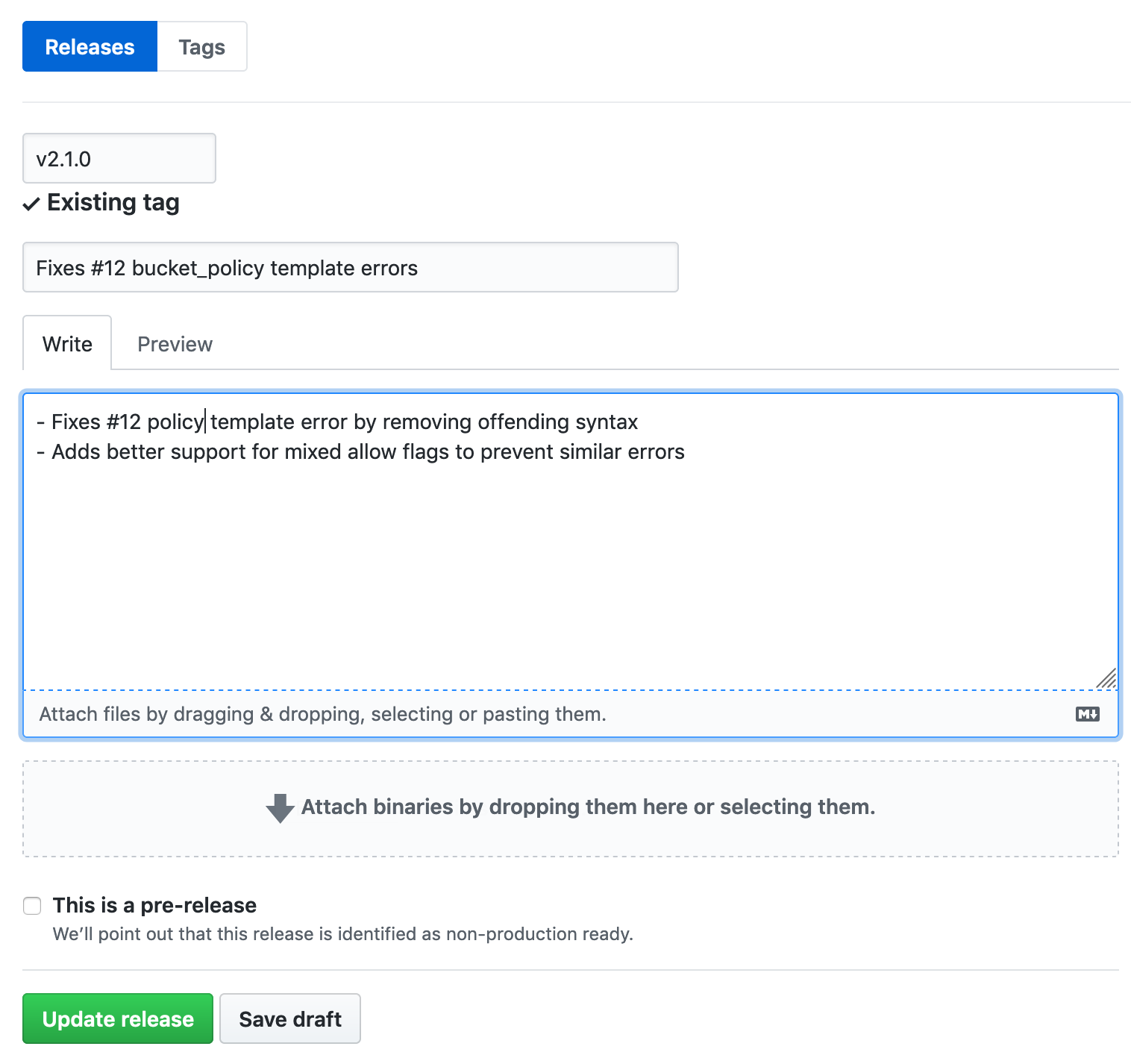Click the 'Existing tag' label text
The height and width of the screenshot is (1064, 1131).
113,202
